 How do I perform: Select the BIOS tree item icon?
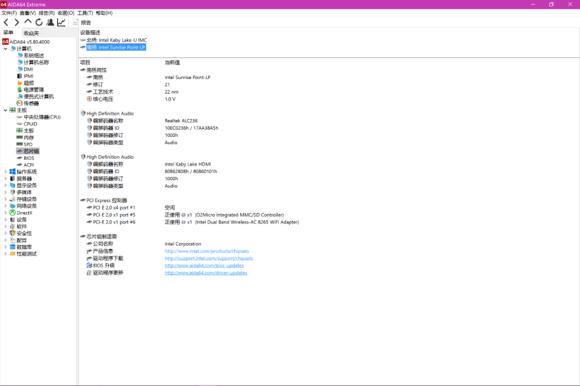(20, 158)
